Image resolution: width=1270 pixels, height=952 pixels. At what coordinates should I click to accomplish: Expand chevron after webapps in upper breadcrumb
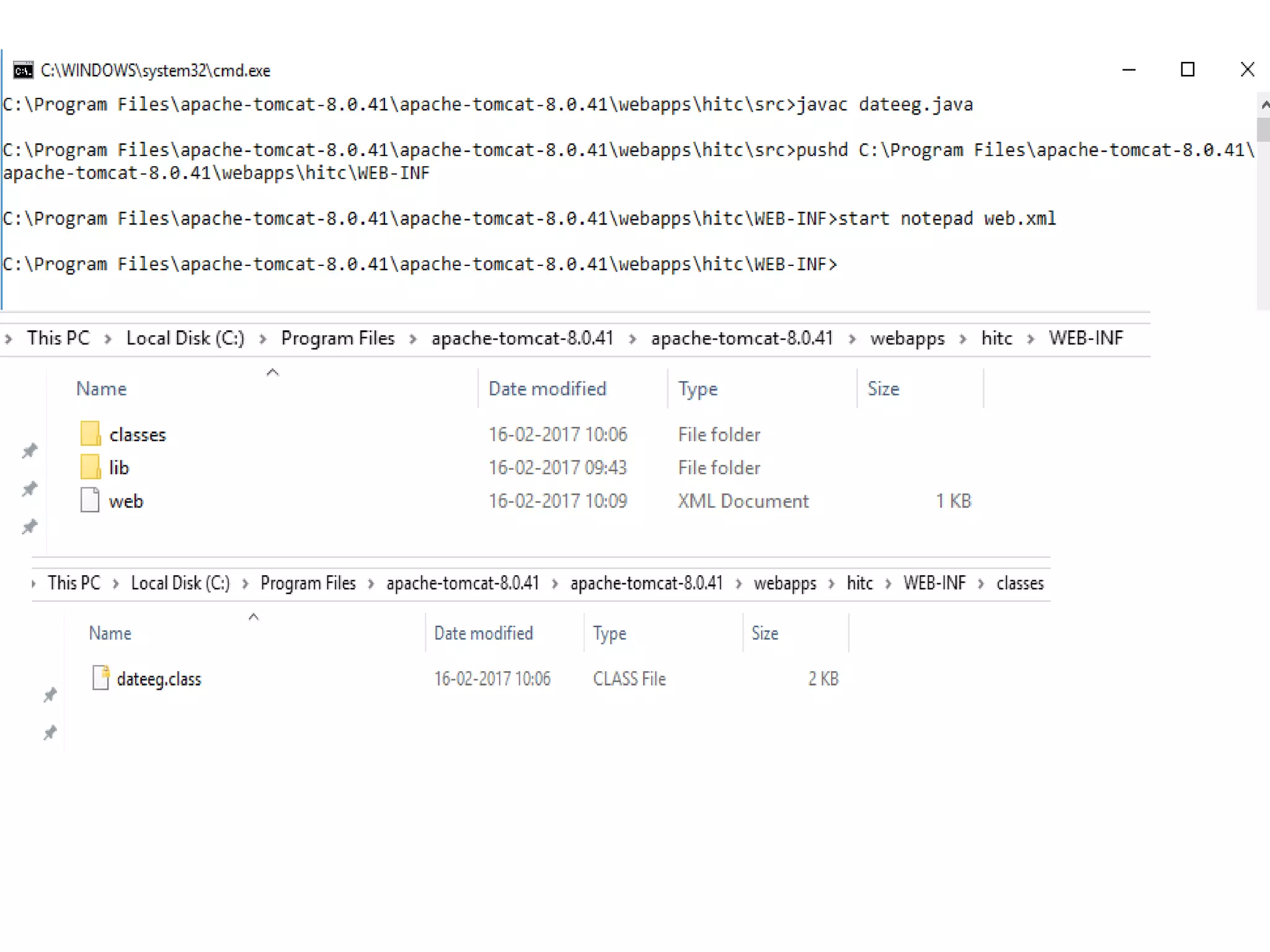[963, 339]
